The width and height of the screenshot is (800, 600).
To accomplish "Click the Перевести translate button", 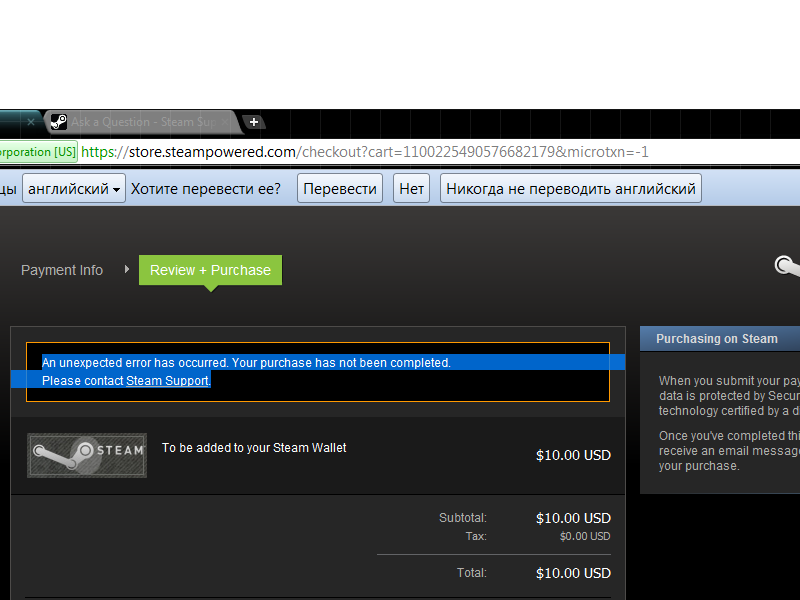I will point(340,189).
